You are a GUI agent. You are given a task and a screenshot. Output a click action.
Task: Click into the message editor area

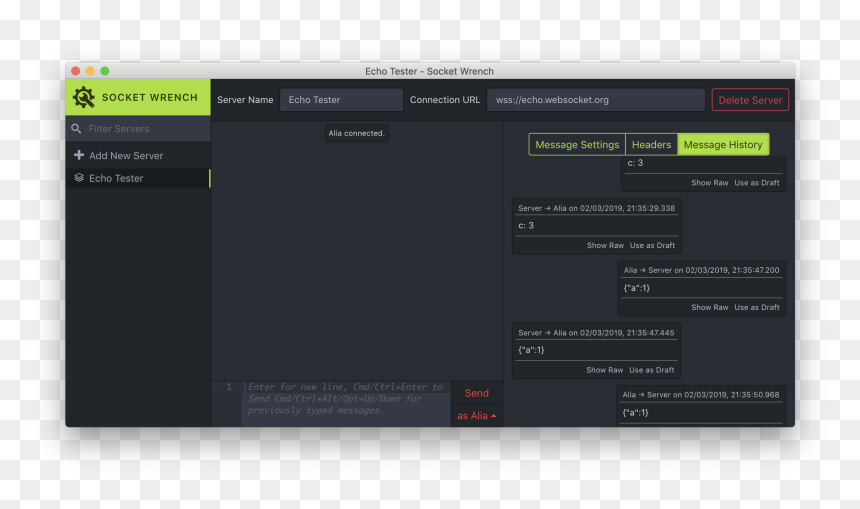click(346, 404)
